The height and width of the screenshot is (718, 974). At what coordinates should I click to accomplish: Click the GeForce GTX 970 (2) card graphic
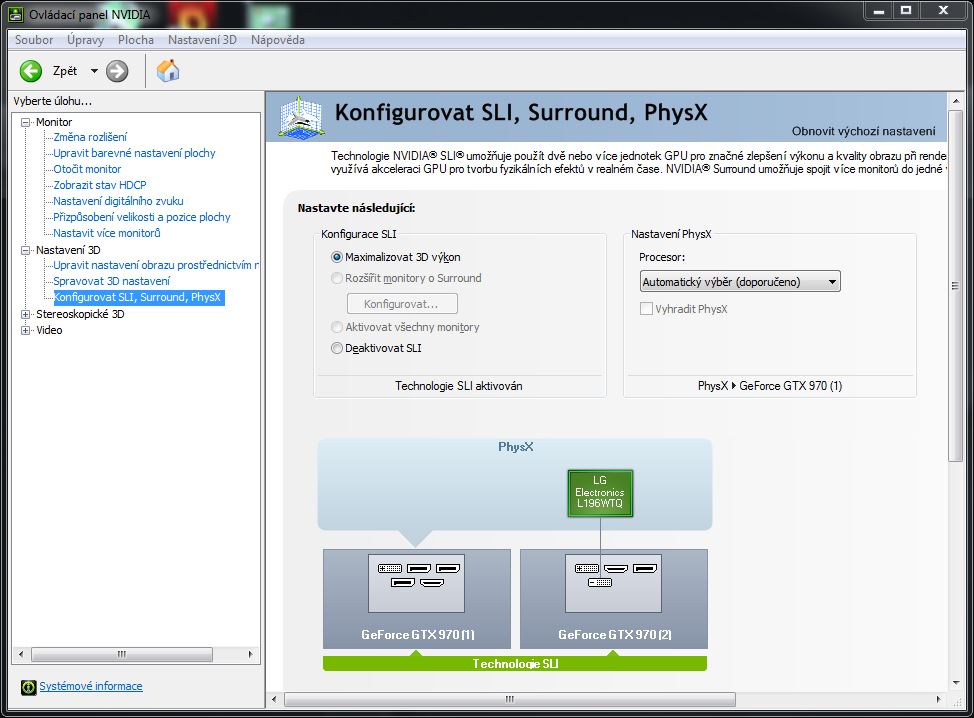pyautogui.click(x=613, y=597)
